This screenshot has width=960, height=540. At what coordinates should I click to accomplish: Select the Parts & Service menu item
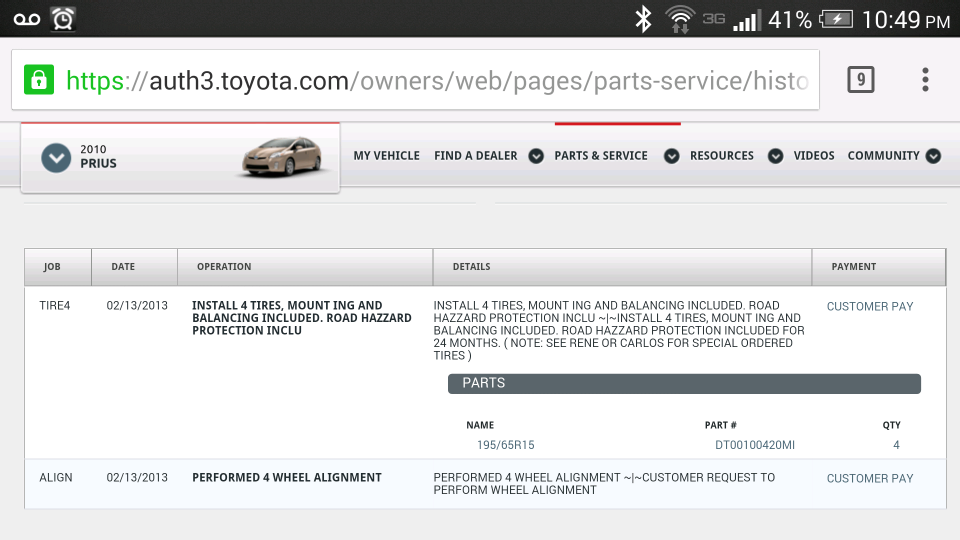point(601,156)
